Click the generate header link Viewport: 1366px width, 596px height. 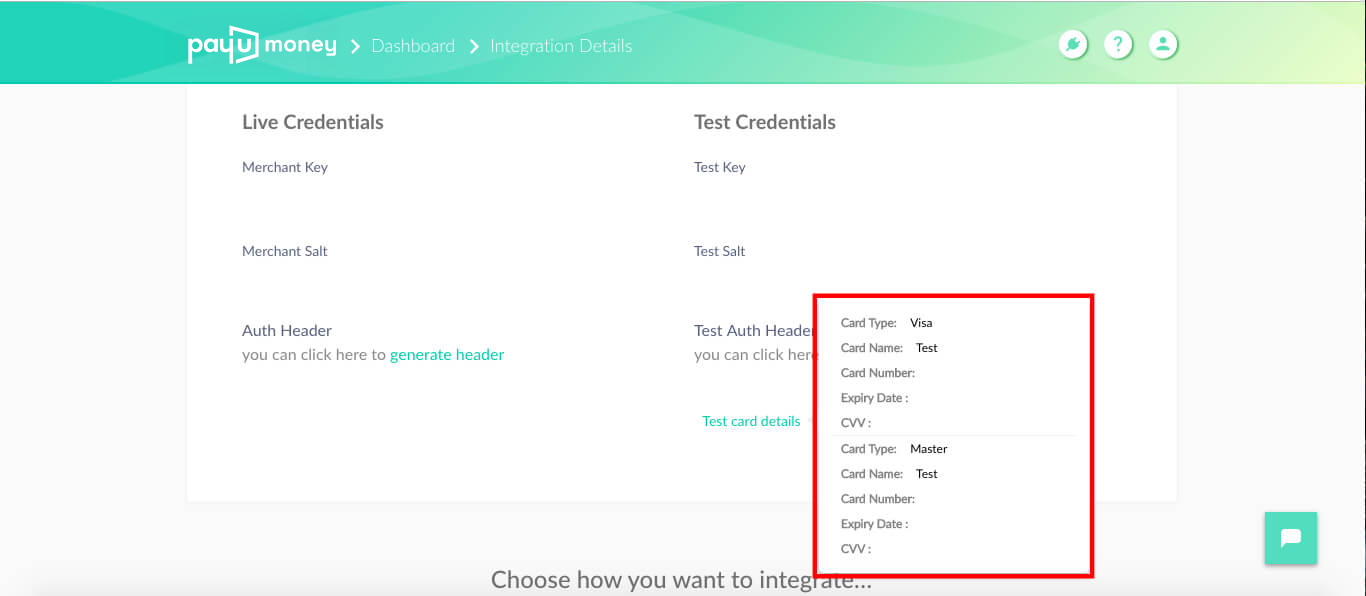[x=447, y=354]
